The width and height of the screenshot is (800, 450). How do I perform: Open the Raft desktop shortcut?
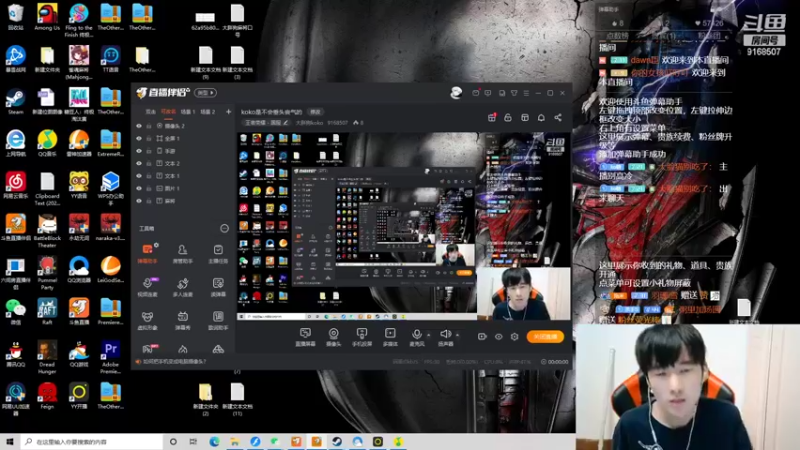(47, 312)
